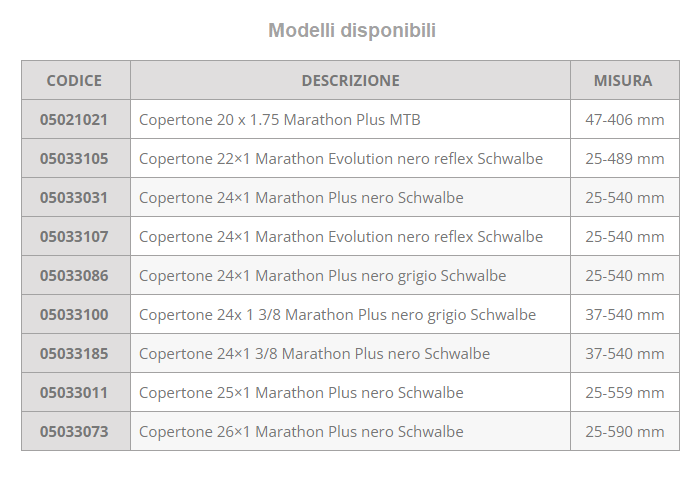Click product code 05033107
The width and height of the screenshot is (700, 500).
point(74,237)
